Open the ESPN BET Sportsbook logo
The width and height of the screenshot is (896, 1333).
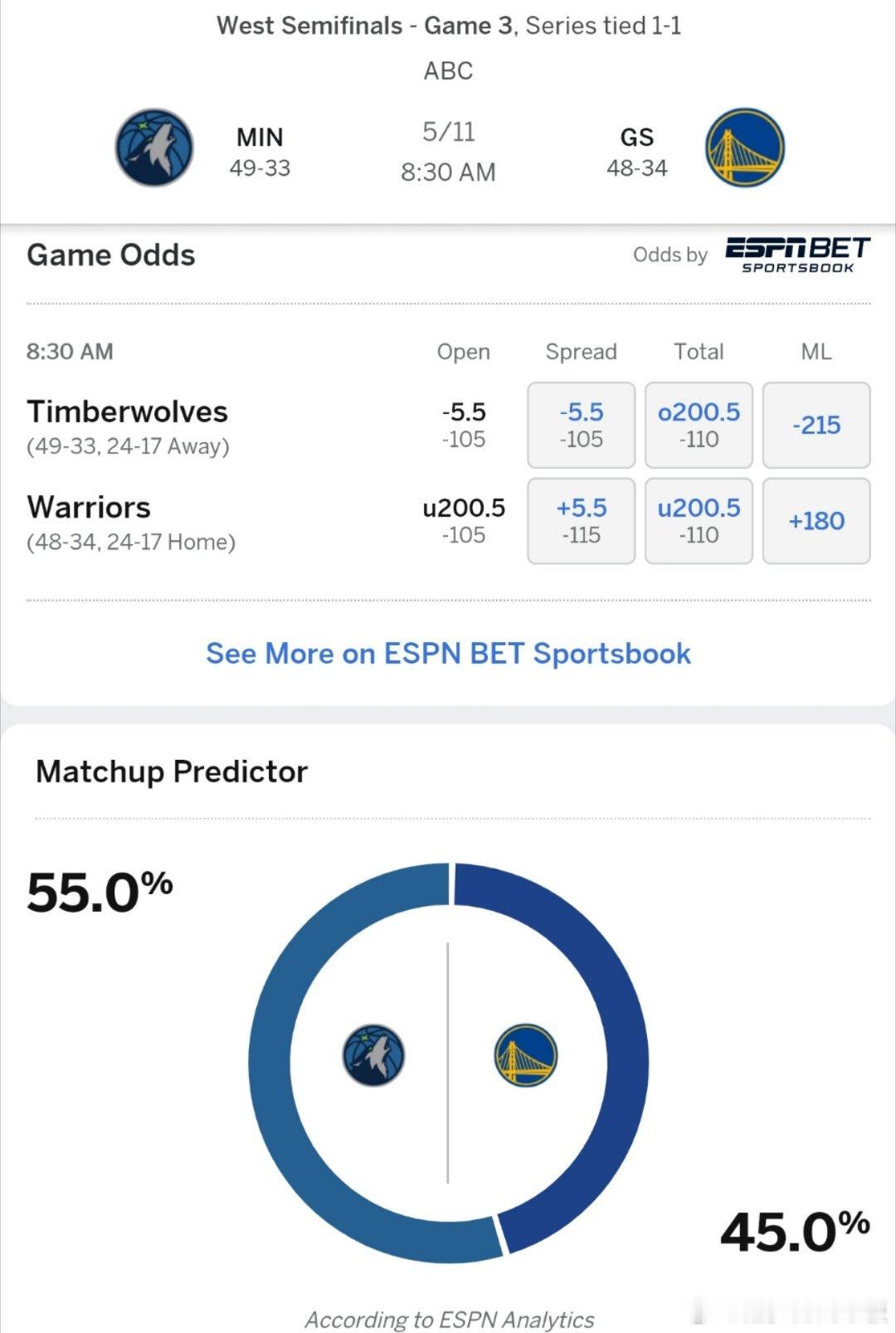797,255
